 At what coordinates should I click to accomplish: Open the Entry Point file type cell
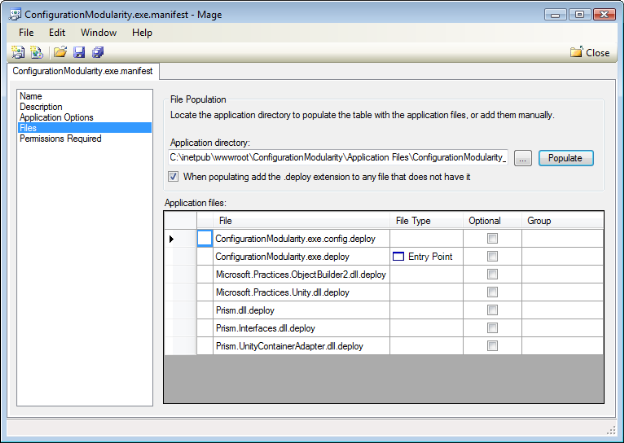pyautogui.click(x=426, y=256)
